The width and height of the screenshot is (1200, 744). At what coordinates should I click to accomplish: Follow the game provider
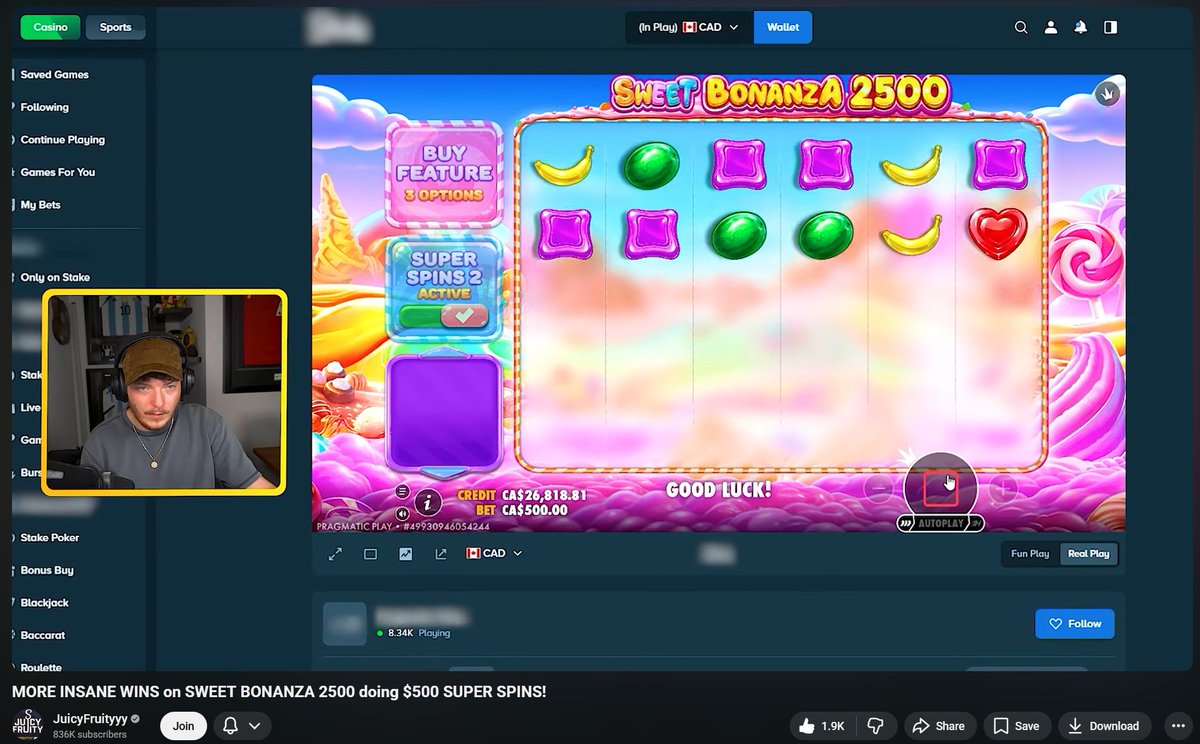point(1075,623)
